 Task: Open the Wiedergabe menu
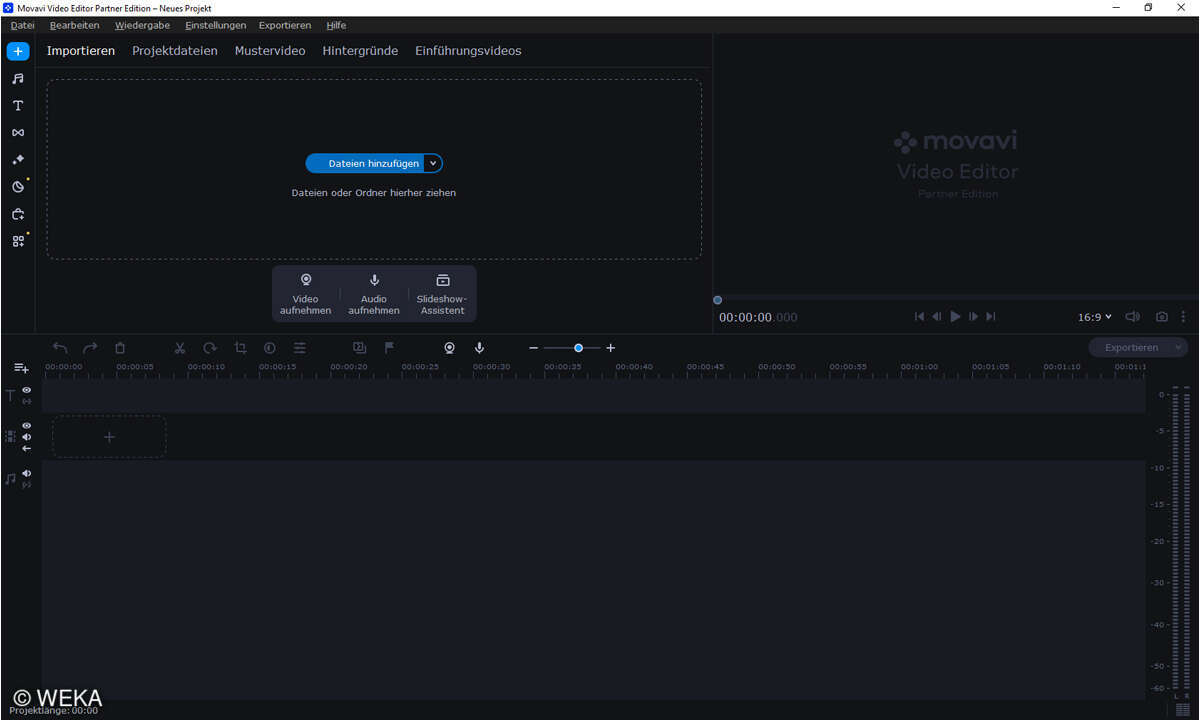click(142, 25)
